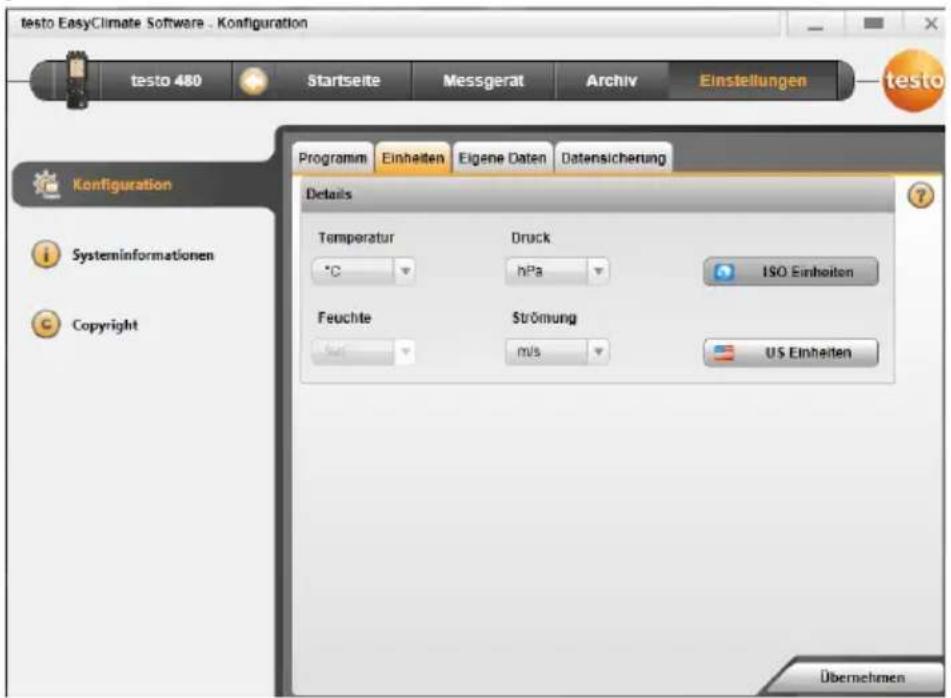The width and height of the screenshot is (951, 698).
Task: Close the EasyClimate window
Action: [x=930, y=24]
